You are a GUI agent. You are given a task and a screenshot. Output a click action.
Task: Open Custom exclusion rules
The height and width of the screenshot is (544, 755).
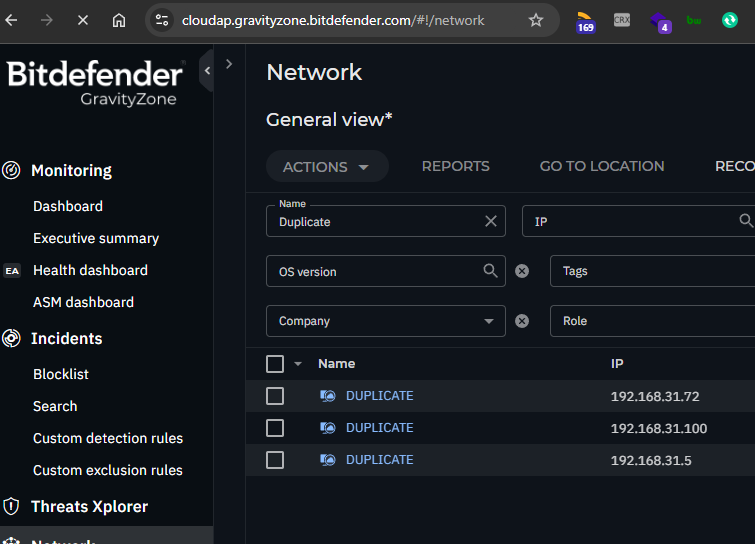108,470
